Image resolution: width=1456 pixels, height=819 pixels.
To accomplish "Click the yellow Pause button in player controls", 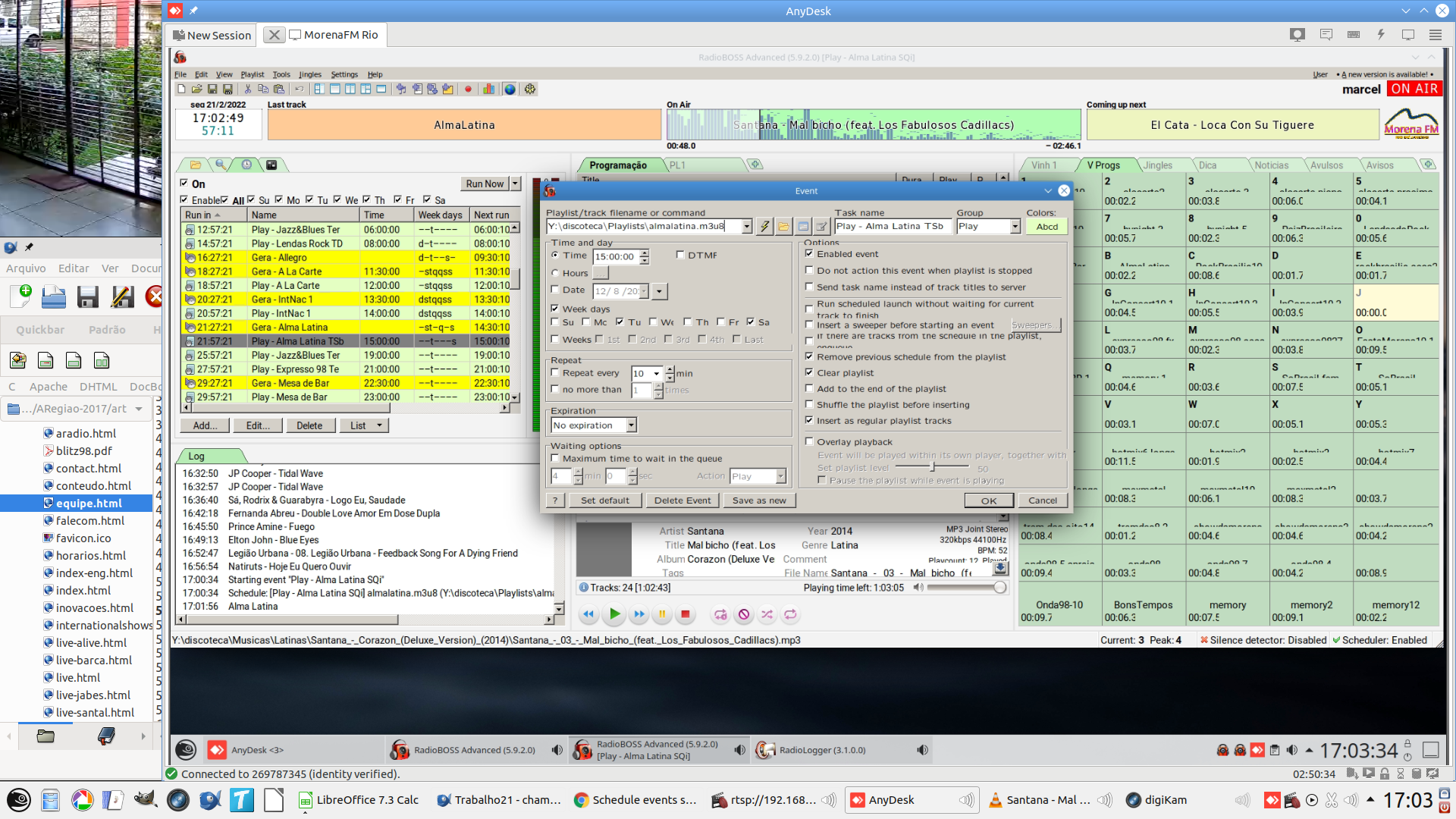I will (x=662, y=614).
